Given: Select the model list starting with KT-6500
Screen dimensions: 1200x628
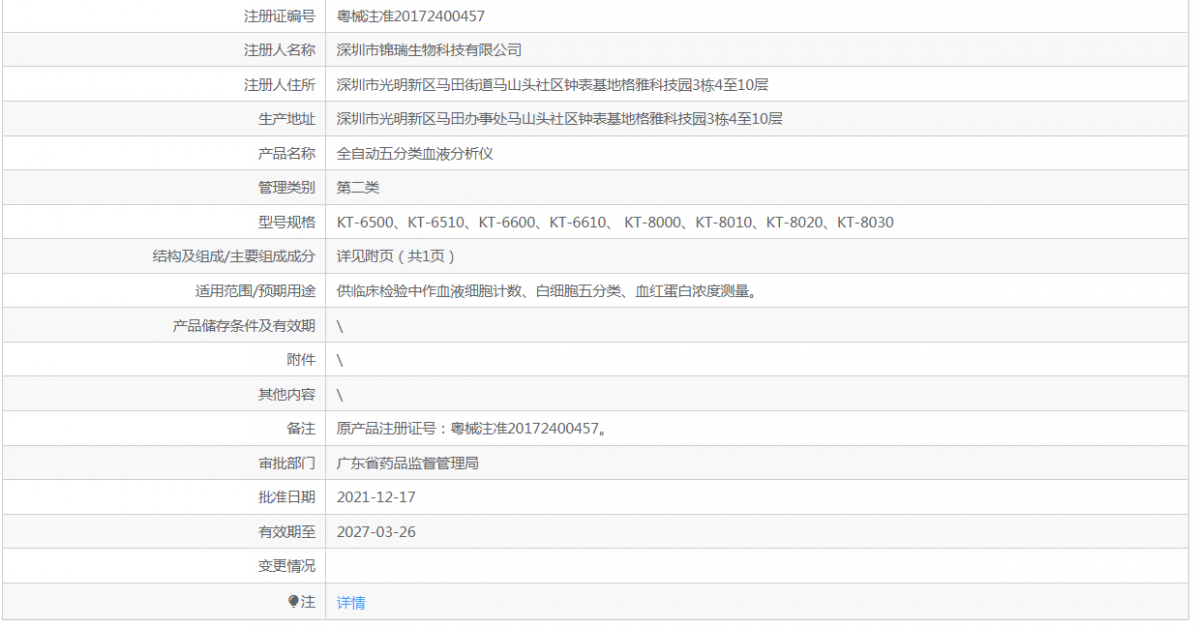Looking at the screenshot, I should pyautogui.click(x=615, y=222).
